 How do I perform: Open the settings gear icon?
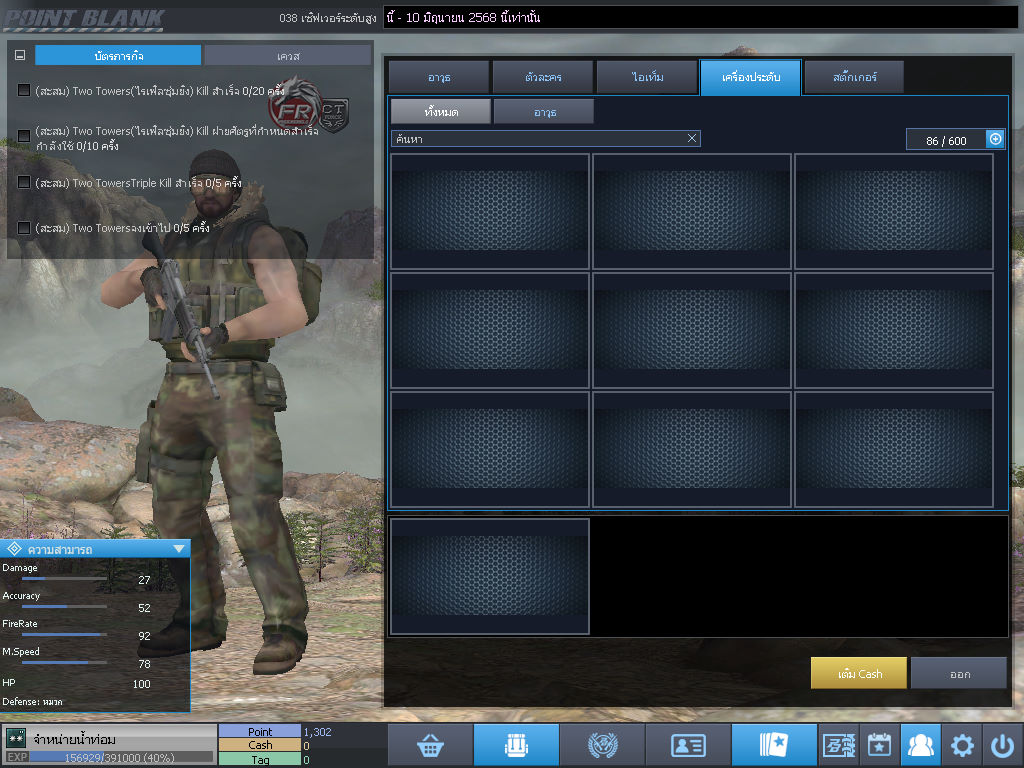[961, 744]
